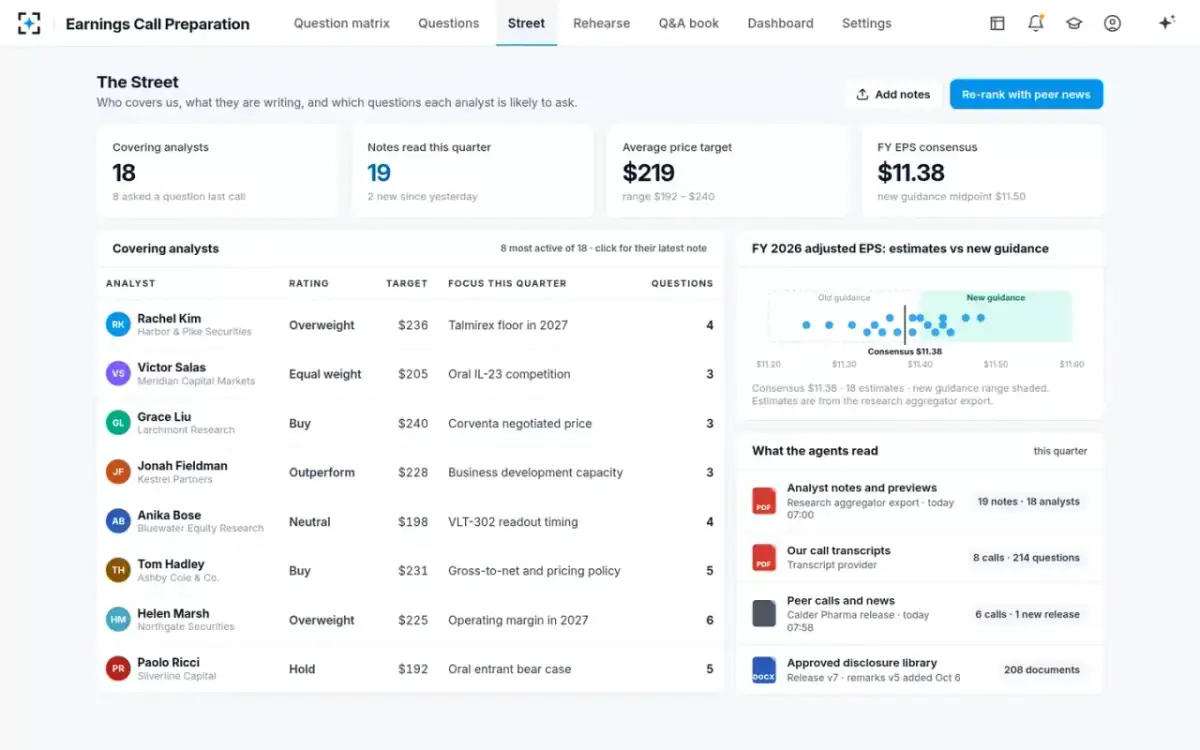The width and height of the screenshot is (1200, 750).
Task: Click the "6 calls · 1 new release" badge
Action: 1028,614
